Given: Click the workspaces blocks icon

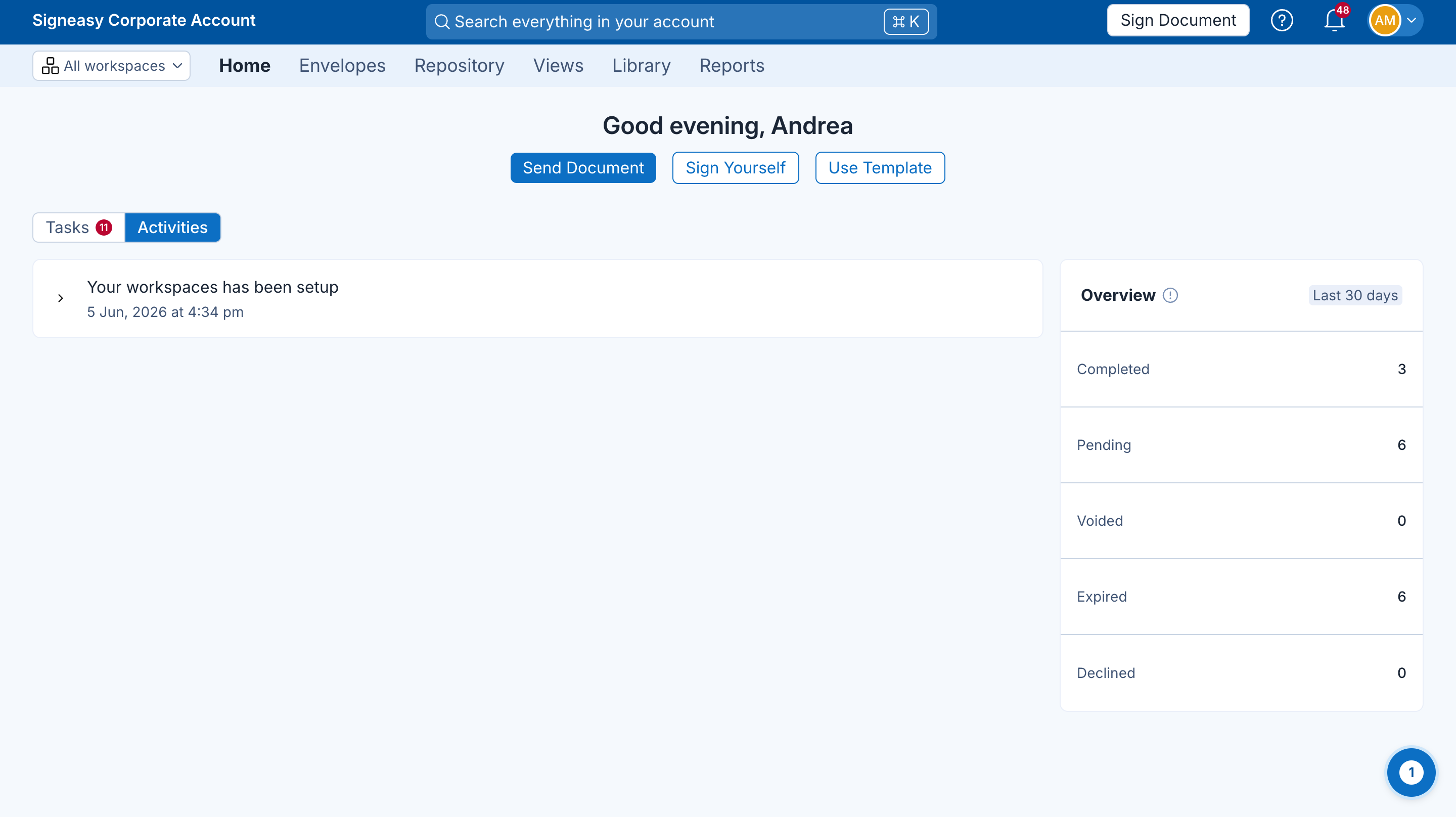Looking at the screenshot, I should 51,66.
